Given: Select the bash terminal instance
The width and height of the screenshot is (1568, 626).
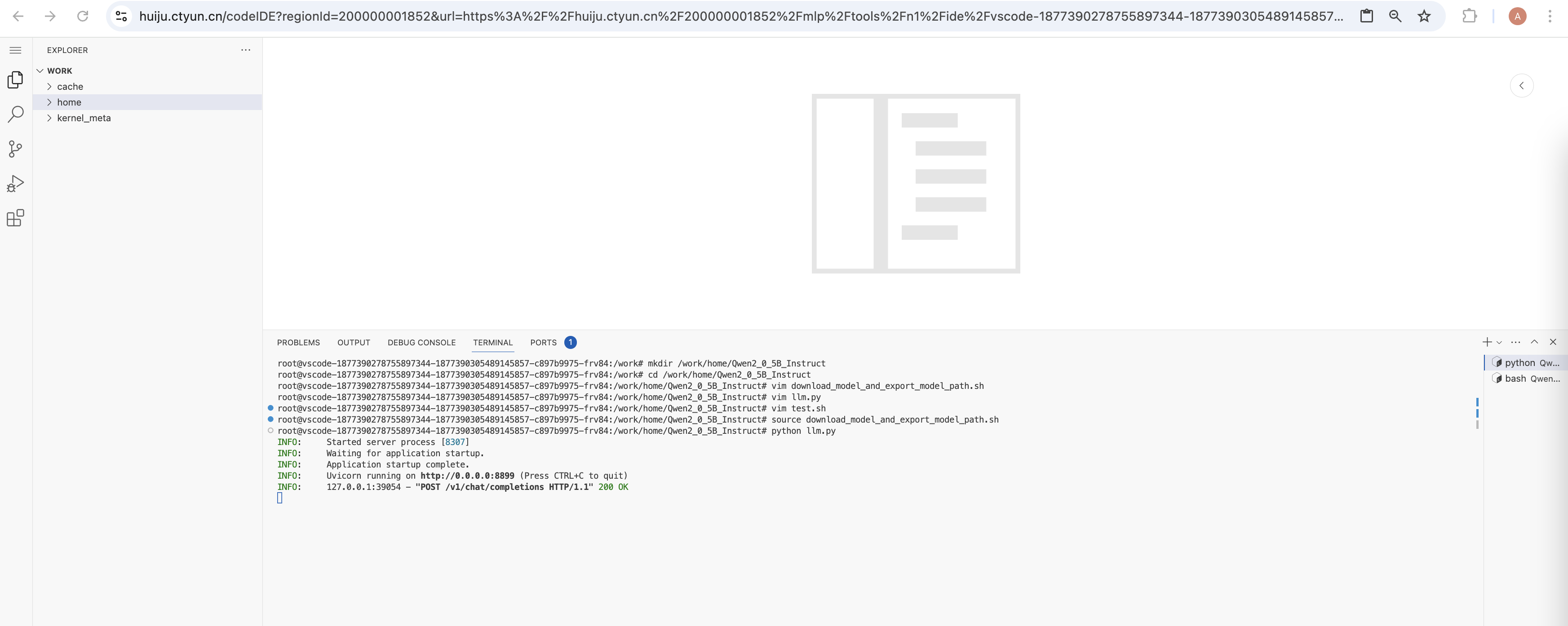Looking at the screenshot, I should coord(1525,379).
